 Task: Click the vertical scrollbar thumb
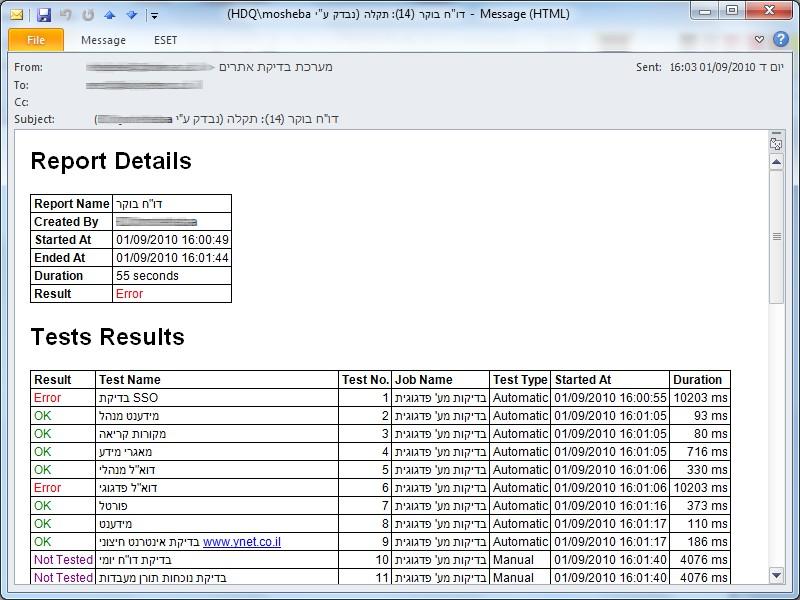(x=776, y=237)
